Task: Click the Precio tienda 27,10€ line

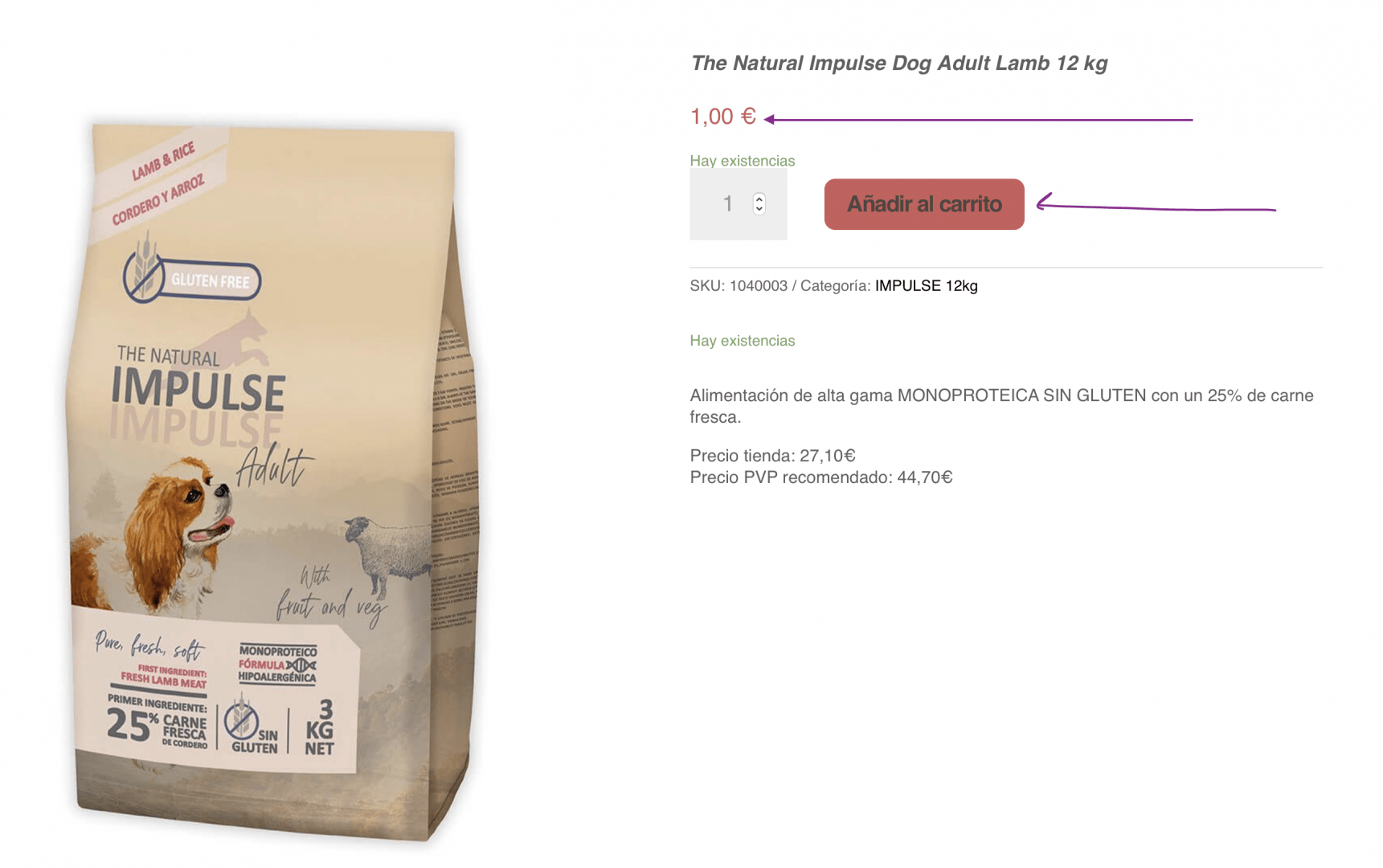Action: pos(772,456)
